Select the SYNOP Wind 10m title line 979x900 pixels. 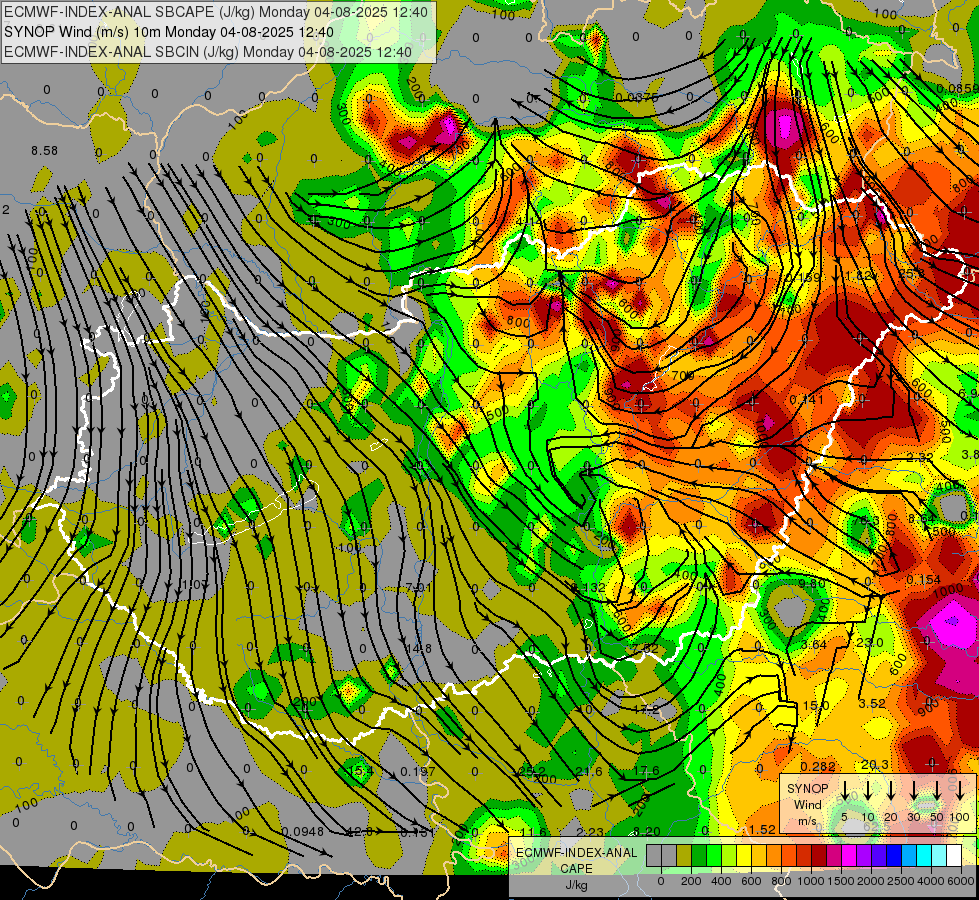169,32
